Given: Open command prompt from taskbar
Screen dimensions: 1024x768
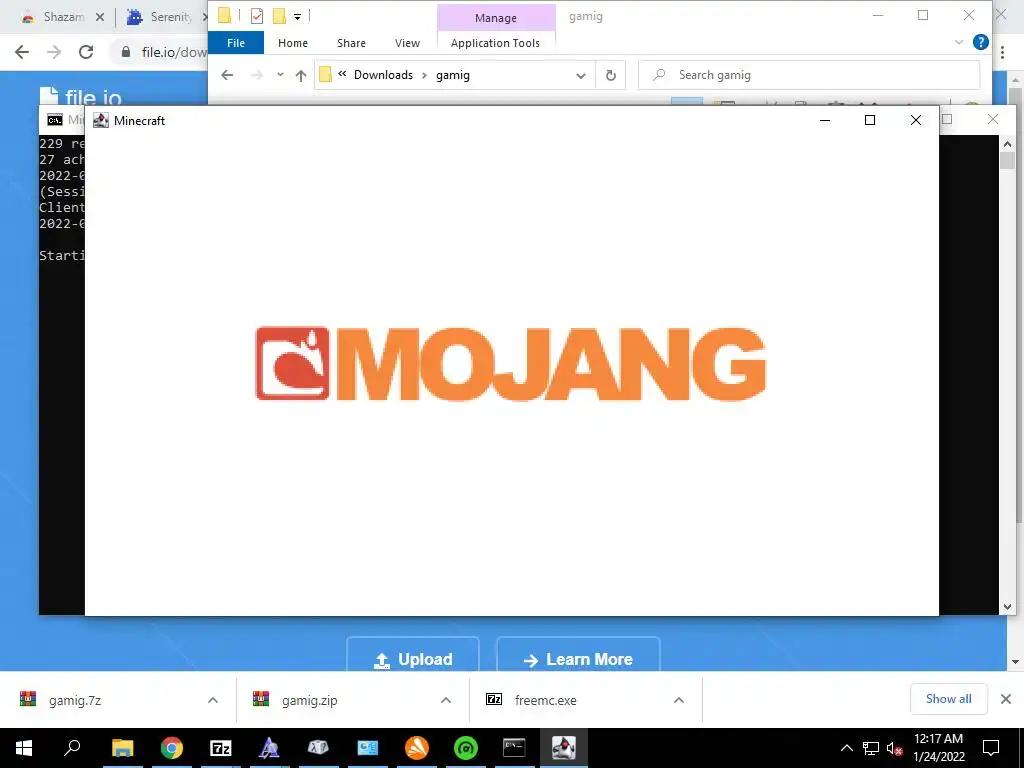Looking at the screenshot, I should coord(514,748).
